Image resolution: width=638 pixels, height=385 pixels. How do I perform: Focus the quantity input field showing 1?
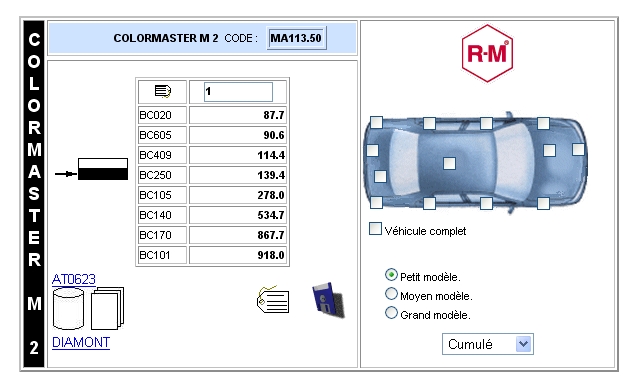pos(238,92)
